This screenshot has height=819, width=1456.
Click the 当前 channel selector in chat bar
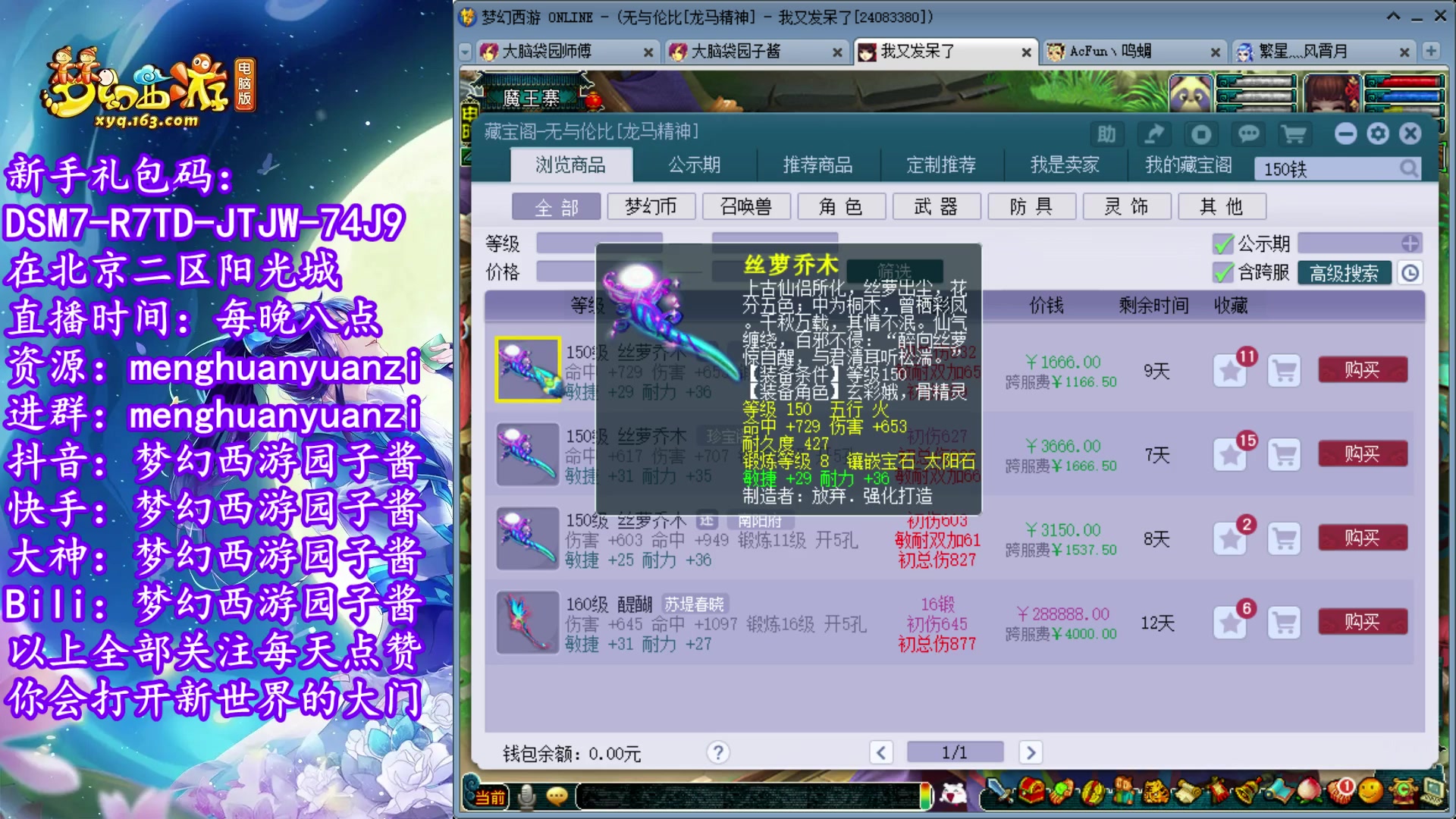(490, 797)
